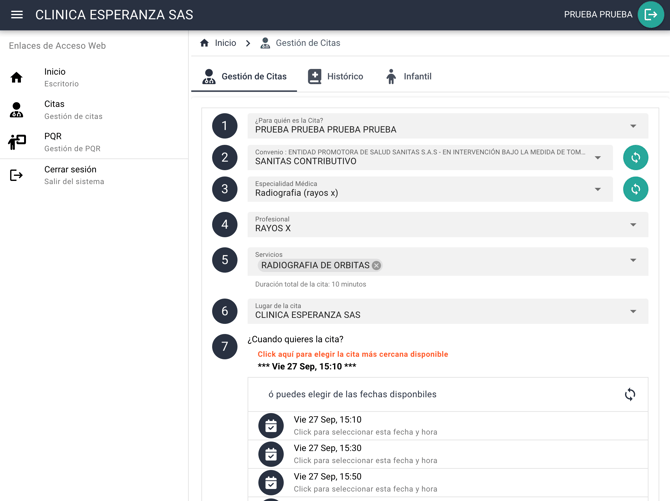Switch to the Histórico tab
This screenshot has width=670, height=501.
pyautogui.click(x=335, y=76)
